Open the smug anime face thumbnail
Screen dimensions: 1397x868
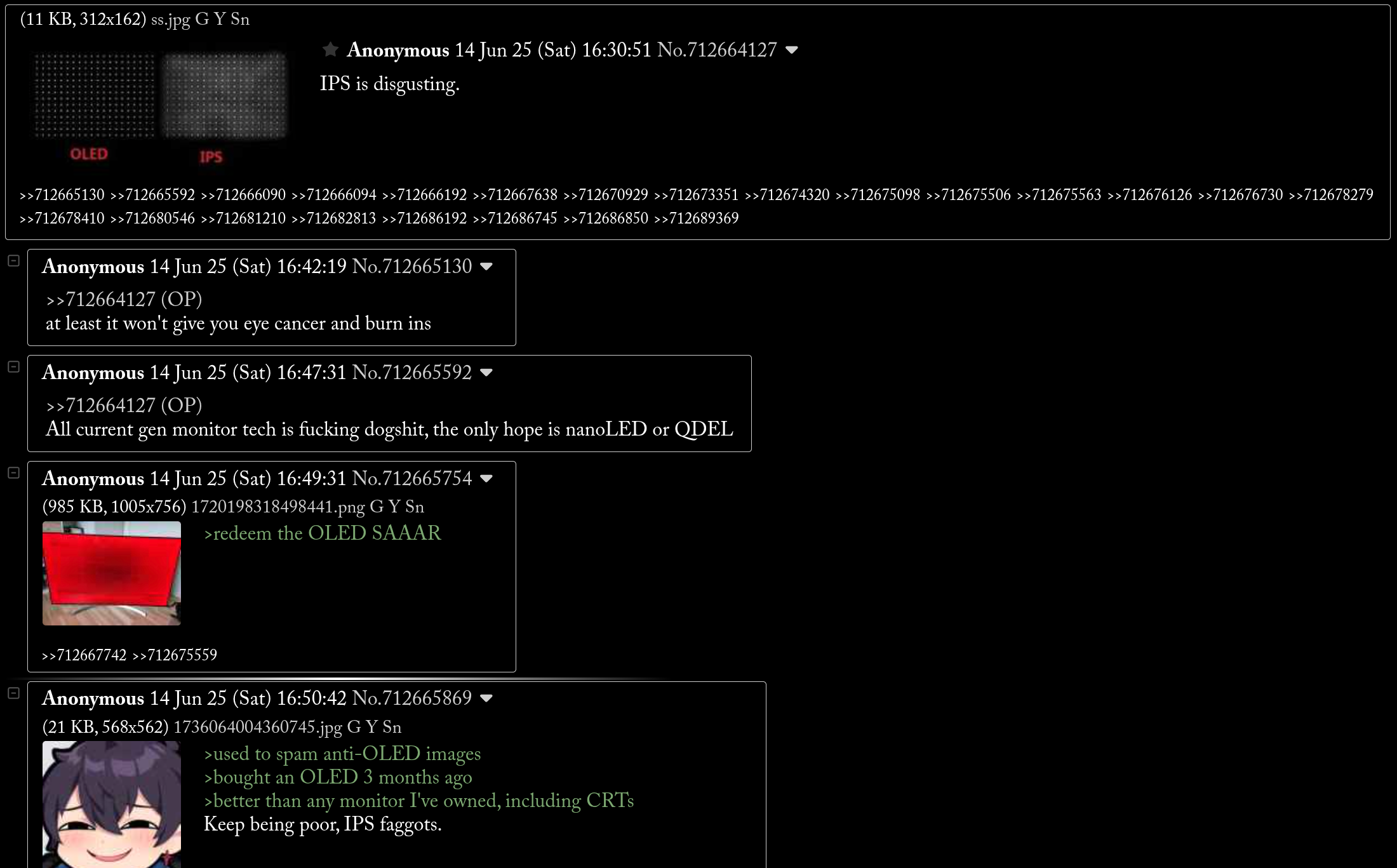tap(112, 805)
